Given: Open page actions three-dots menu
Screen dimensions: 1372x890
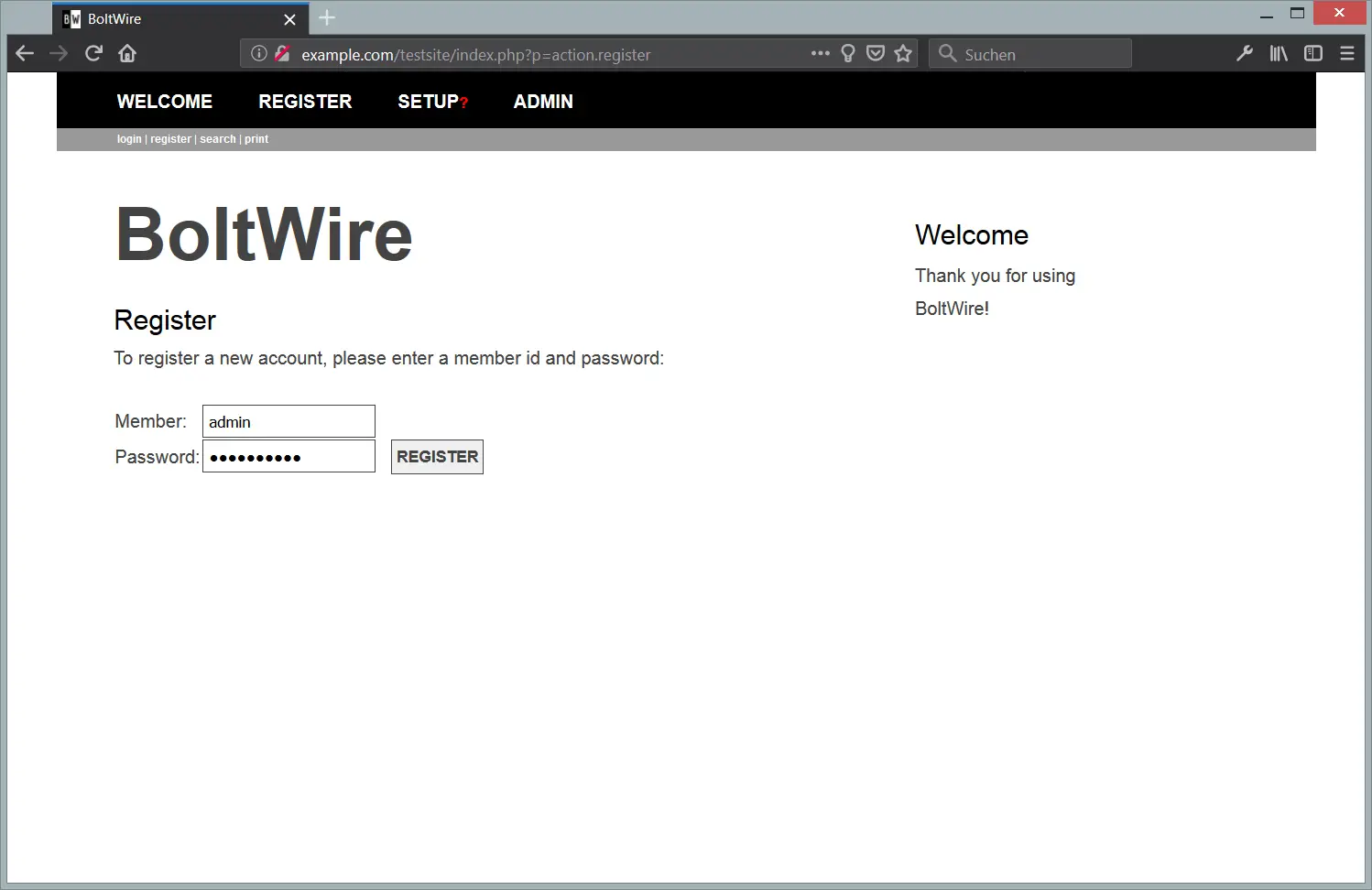Looking at the screenshot, I should pos(821,53).
